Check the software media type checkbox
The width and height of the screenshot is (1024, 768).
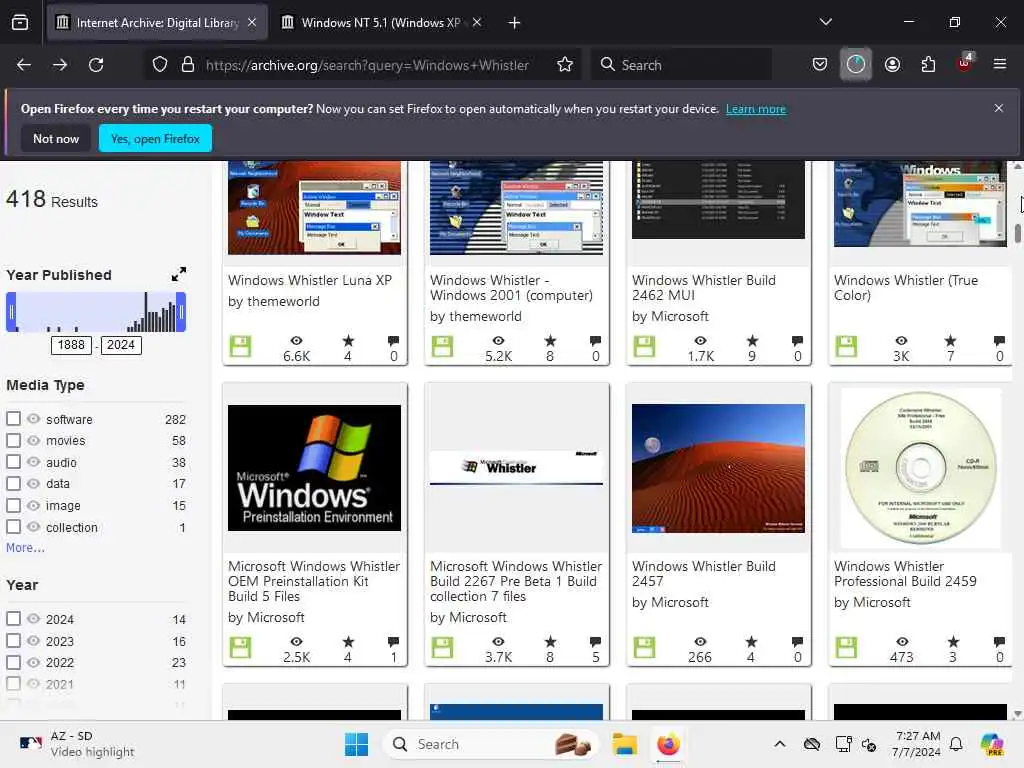coord(13,419)
